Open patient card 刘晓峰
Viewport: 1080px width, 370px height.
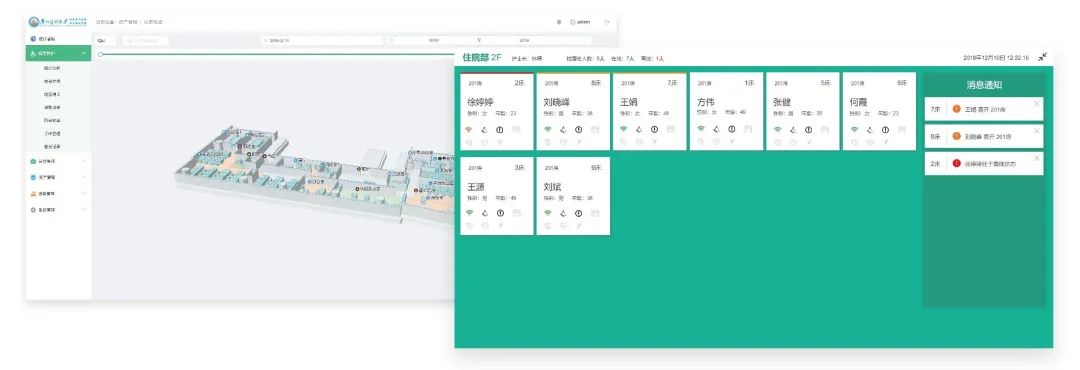point(573,111)
